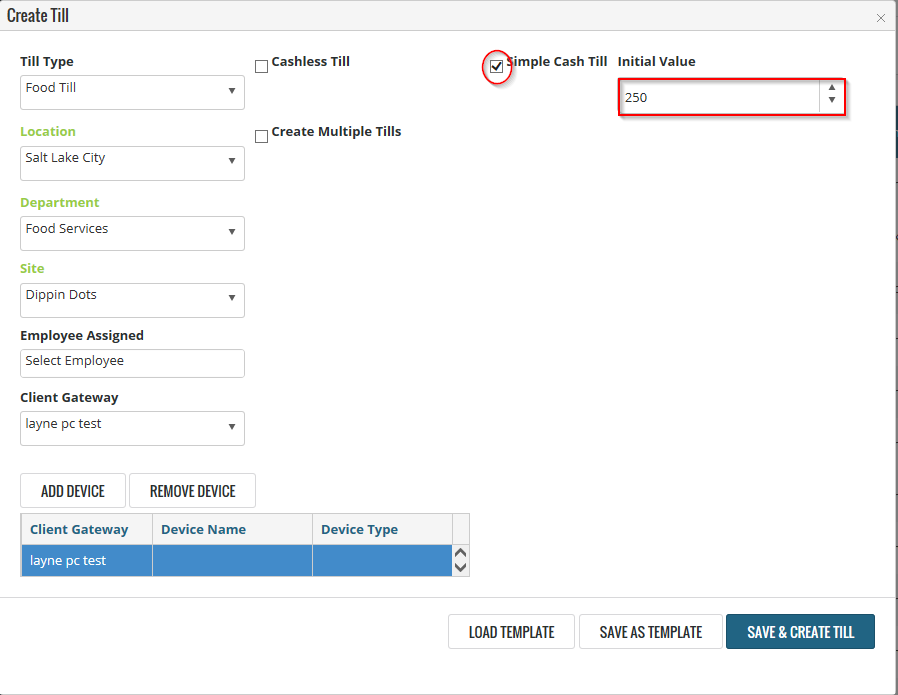Enable the Cashless Till checkbox
The height and width of the screenshot is (695, 898).
tap(262, 67)
